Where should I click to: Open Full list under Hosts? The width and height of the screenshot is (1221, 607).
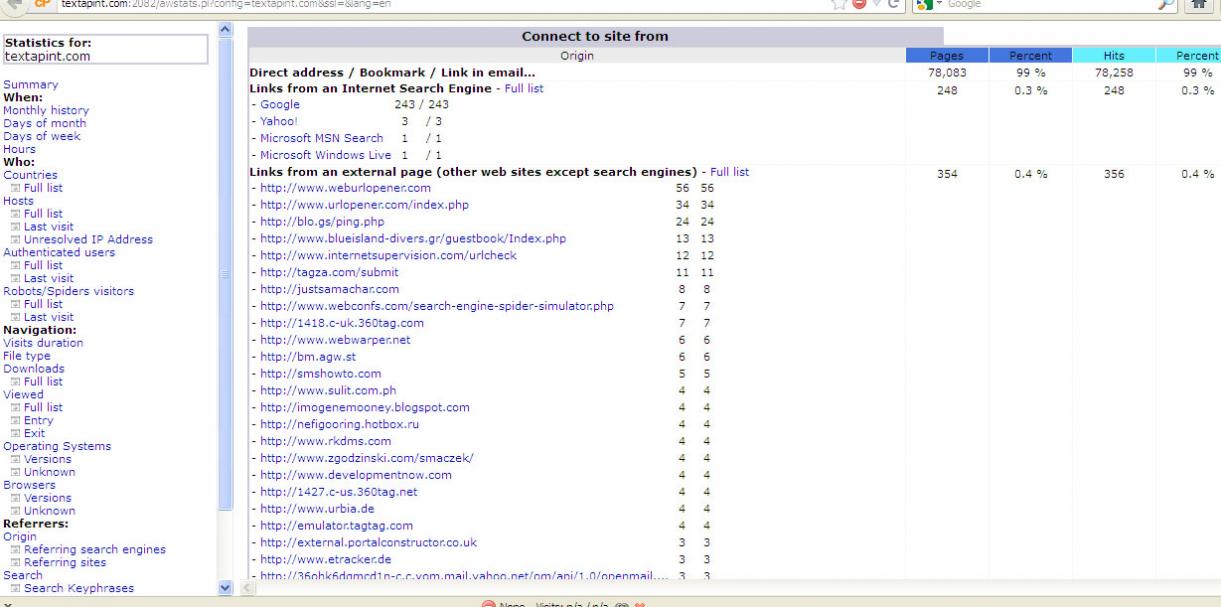tap(43, 214)
